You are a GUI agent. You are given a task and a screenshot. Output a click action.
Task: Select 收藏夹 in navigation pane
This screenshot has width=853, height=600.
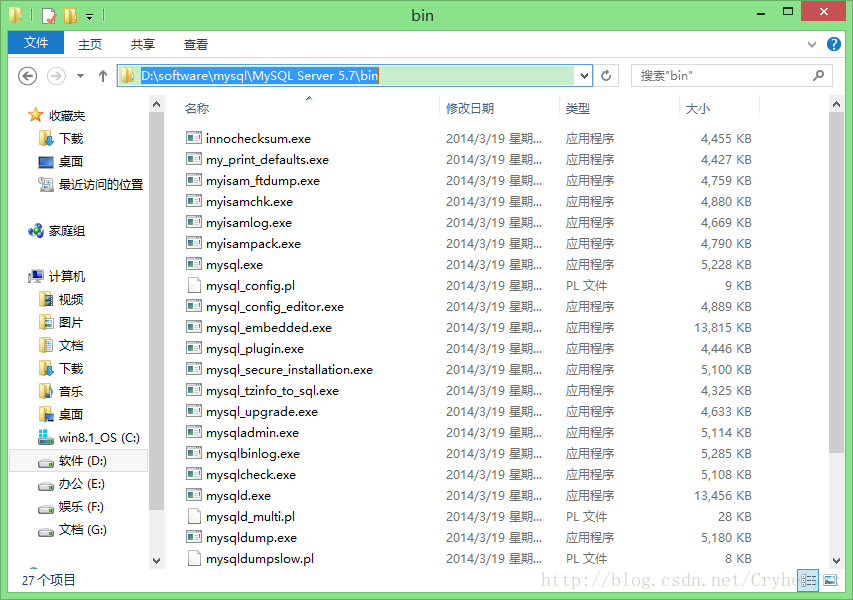coord(67,115)
